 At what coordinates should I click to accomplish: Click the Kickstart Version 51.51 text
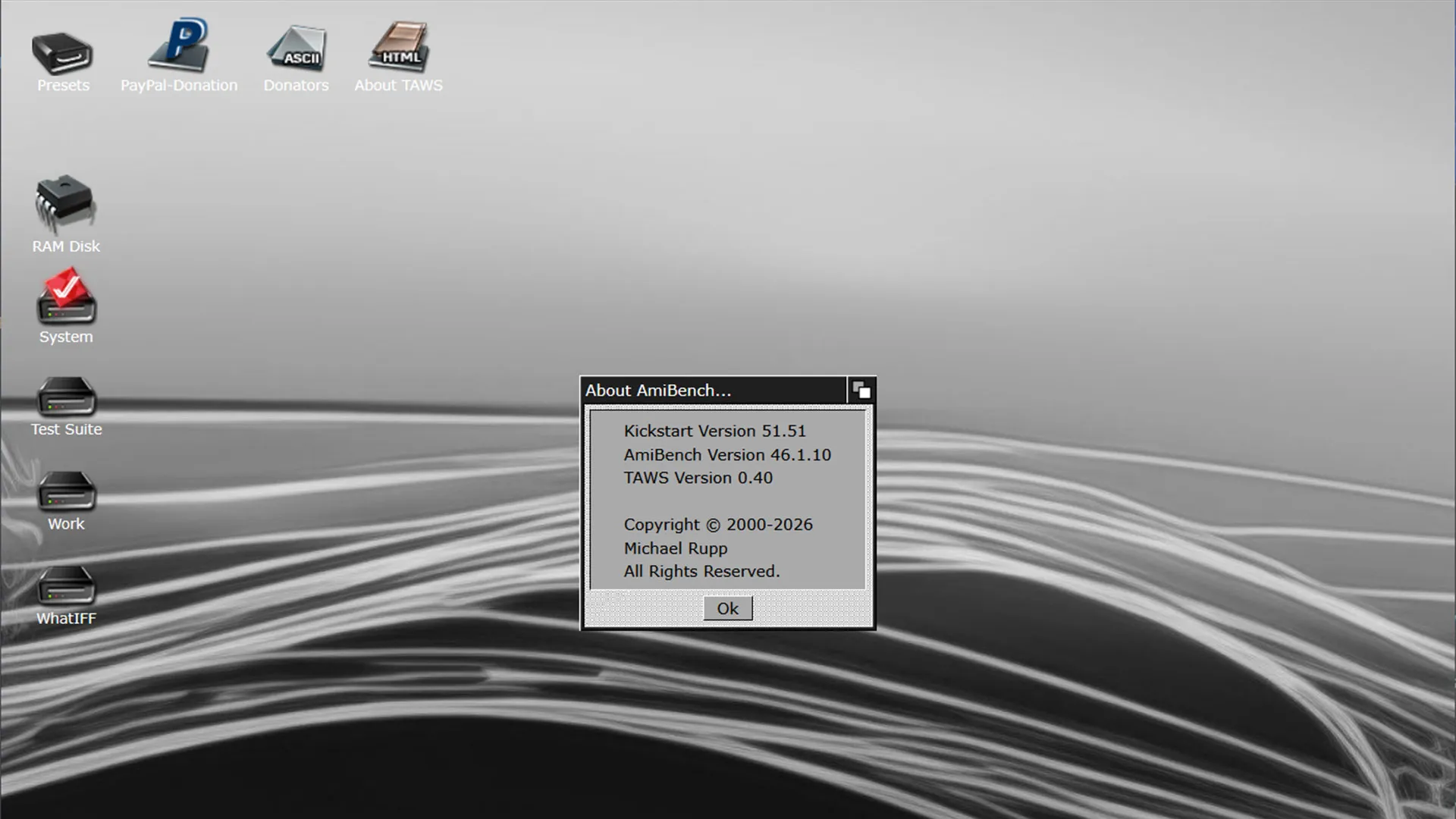715,431
